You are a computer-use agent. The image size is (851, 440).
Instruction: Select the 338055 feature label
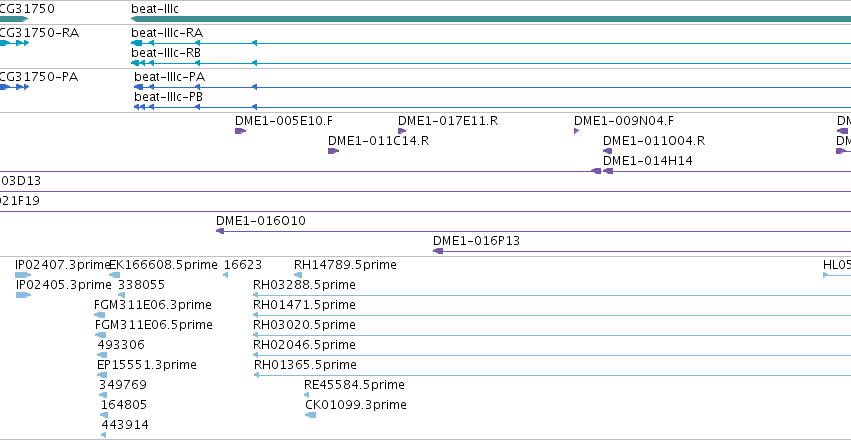tap(142, 285)
